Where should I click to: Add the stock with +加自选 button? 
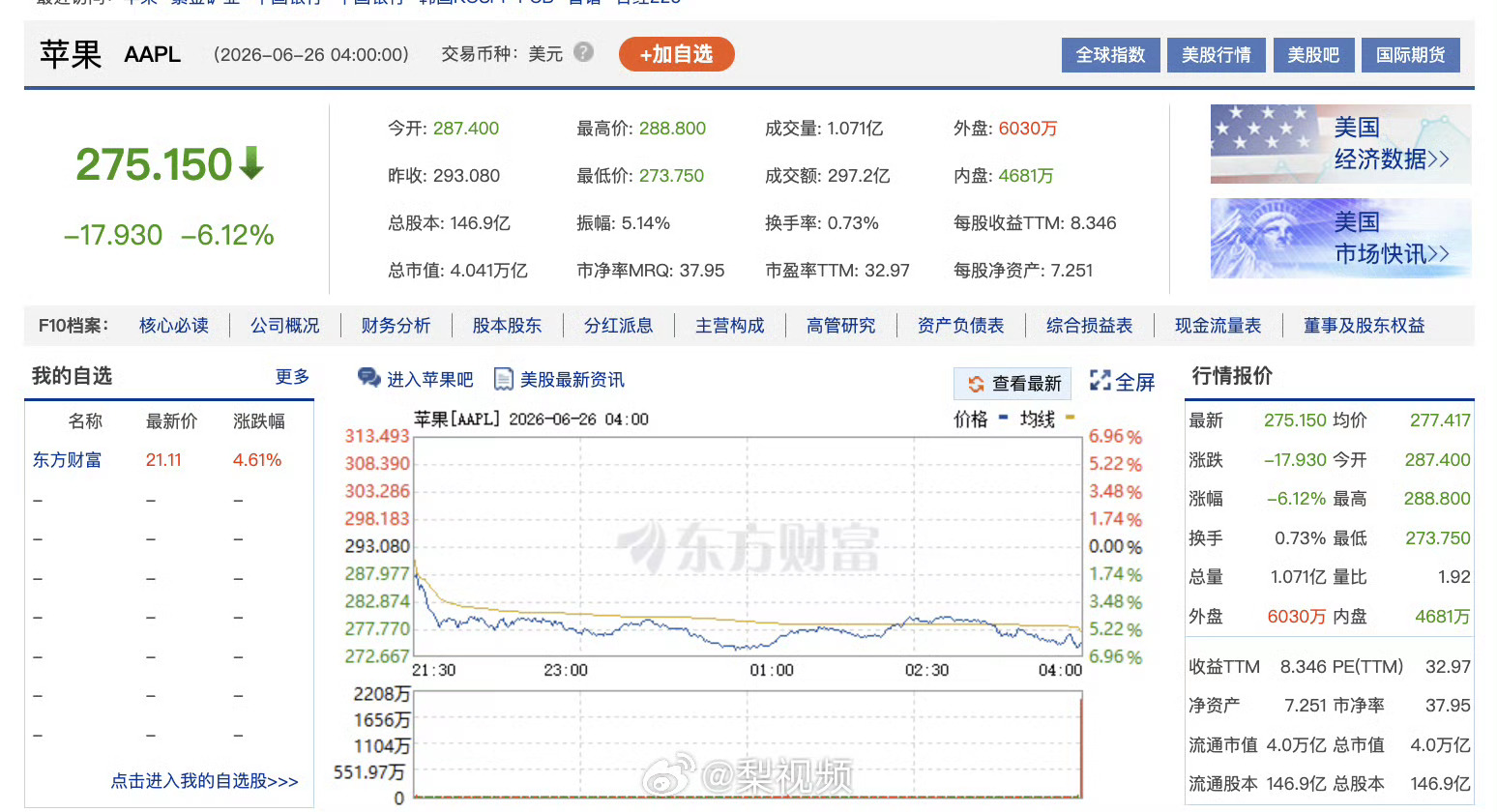point(677,54)
